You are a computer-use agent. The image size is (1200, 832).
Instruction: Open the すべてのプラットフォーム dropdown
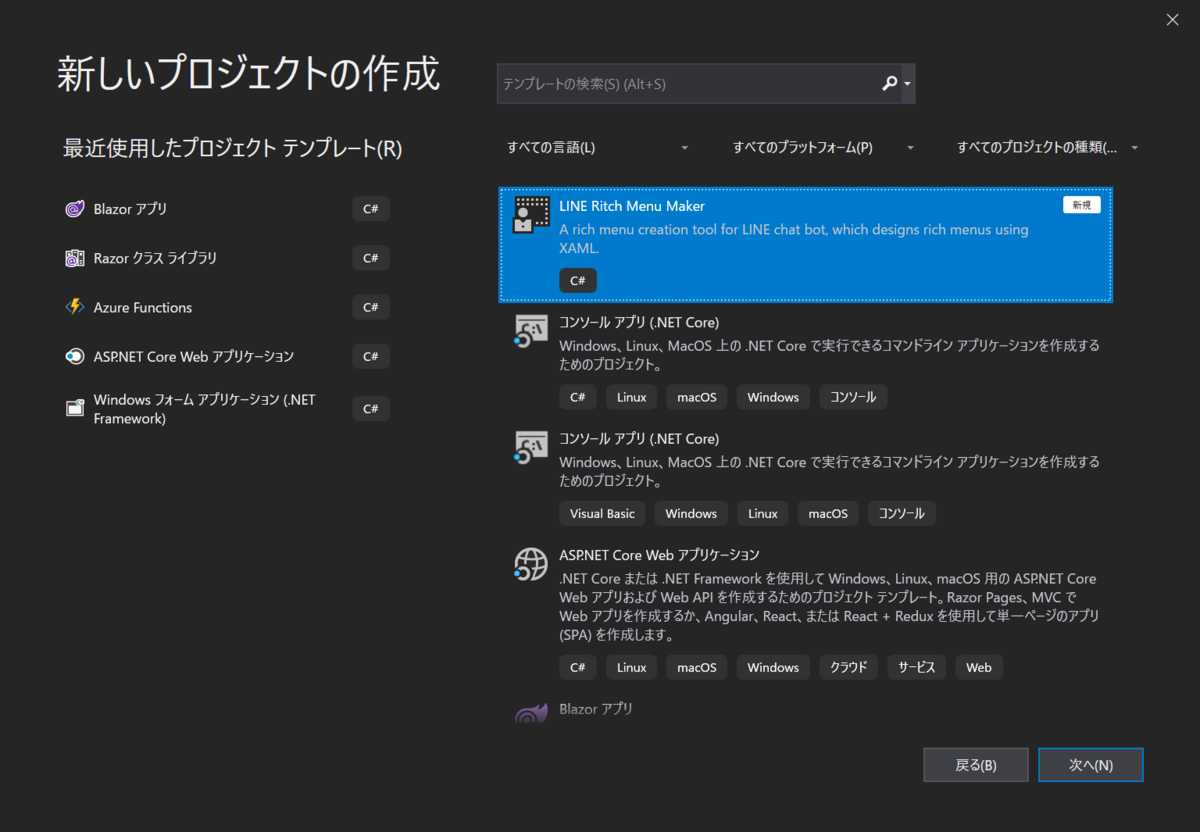pos(823,147)
